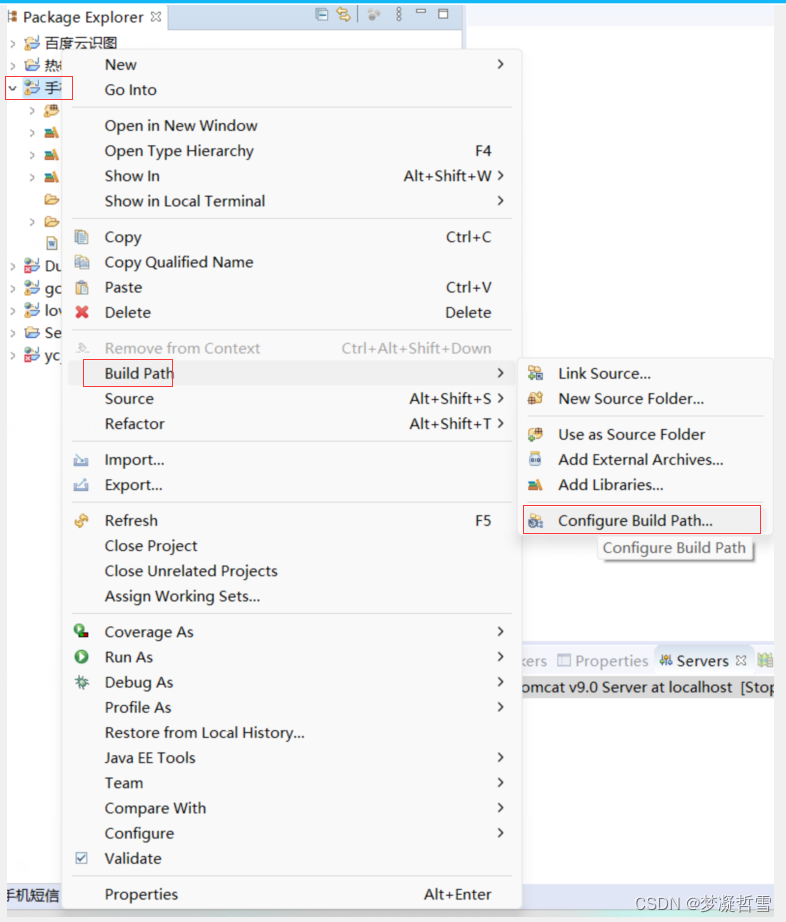Select Configure menu entry
This screenshot has width=786, height=922.
pyautogui.click(x=292, y=833)
